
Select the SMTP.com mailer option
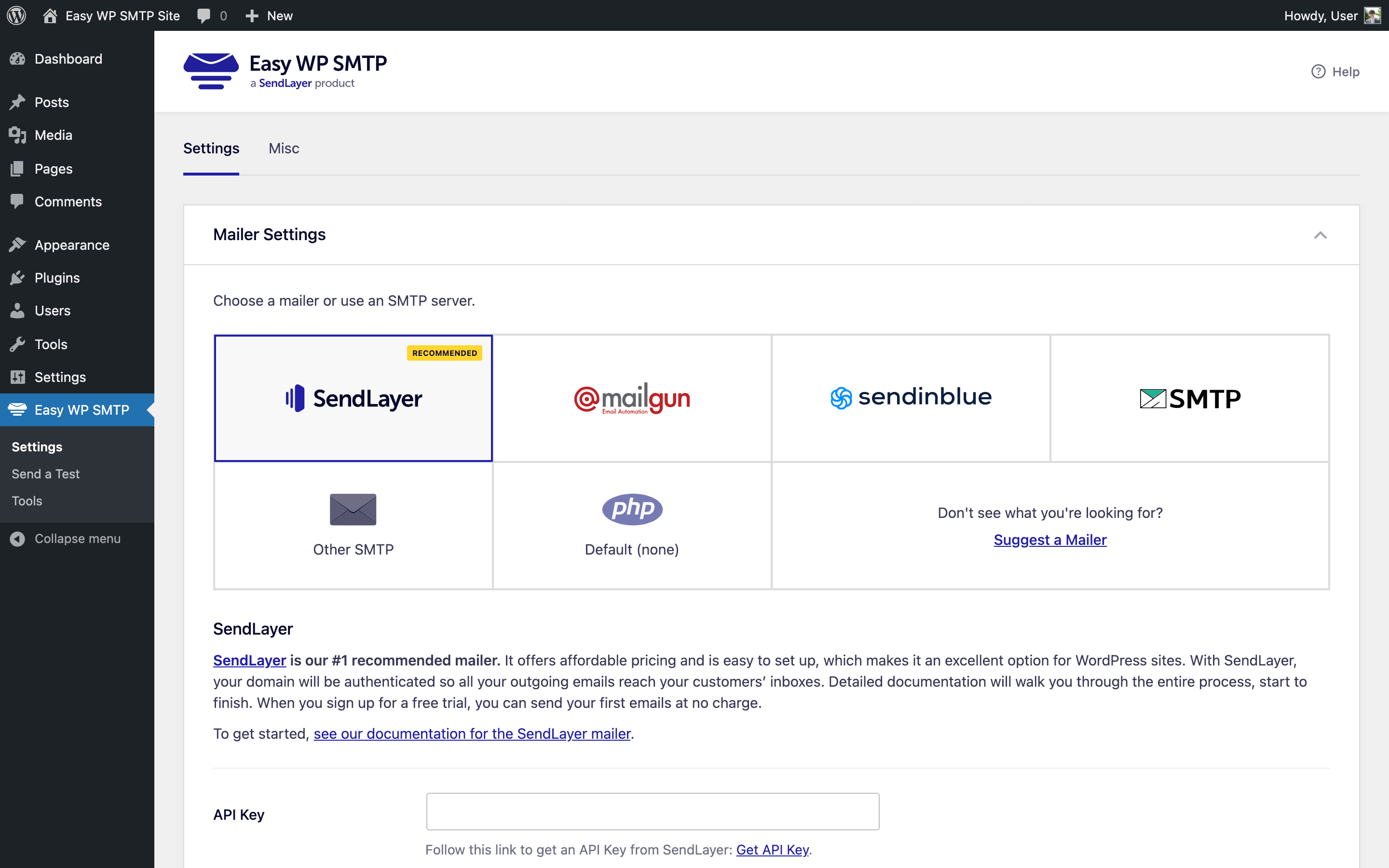pyautogui.click(x=1190, y=398)
